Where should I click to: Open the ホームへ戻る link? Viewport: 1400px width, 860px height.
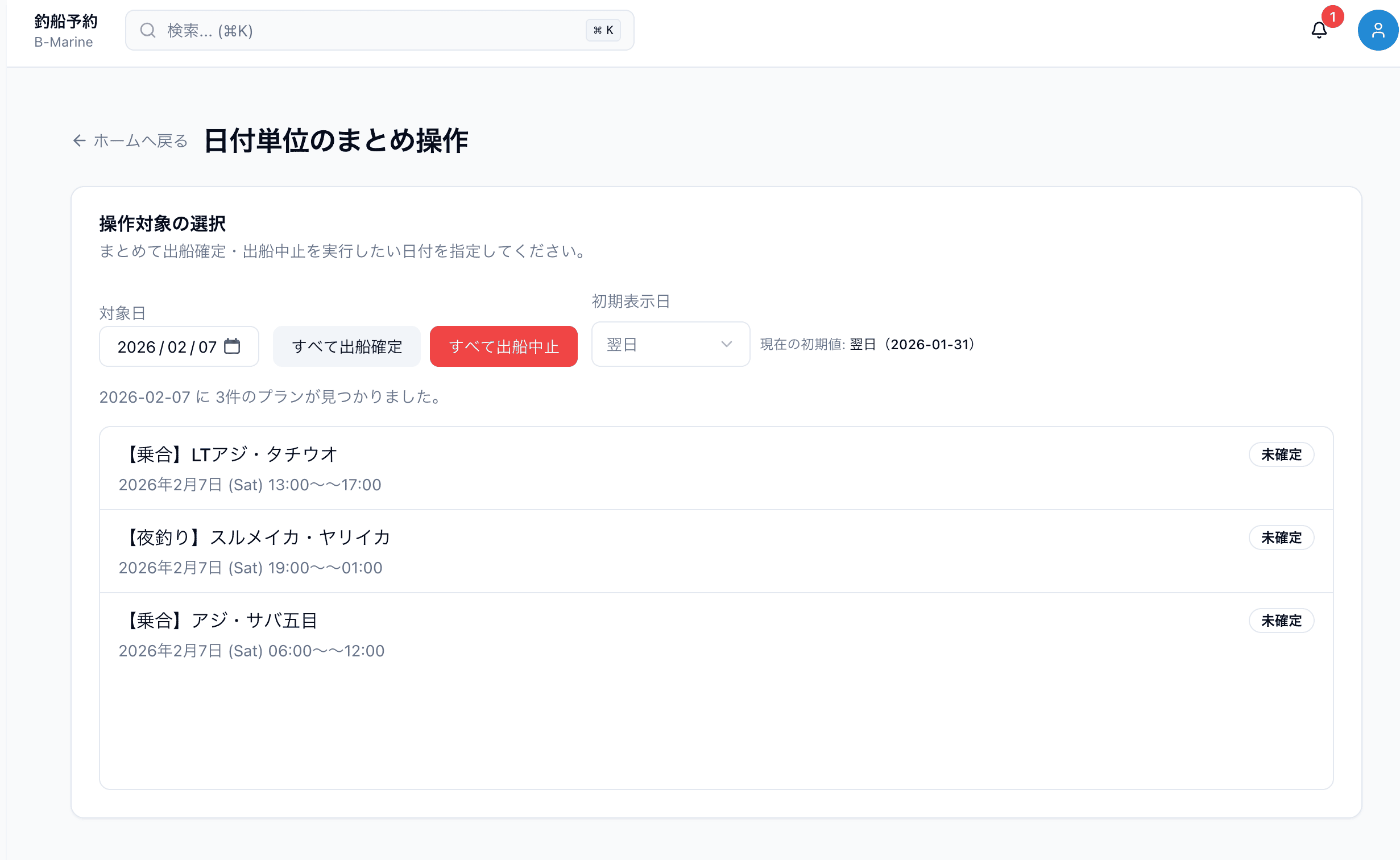(x=139, y=140)
